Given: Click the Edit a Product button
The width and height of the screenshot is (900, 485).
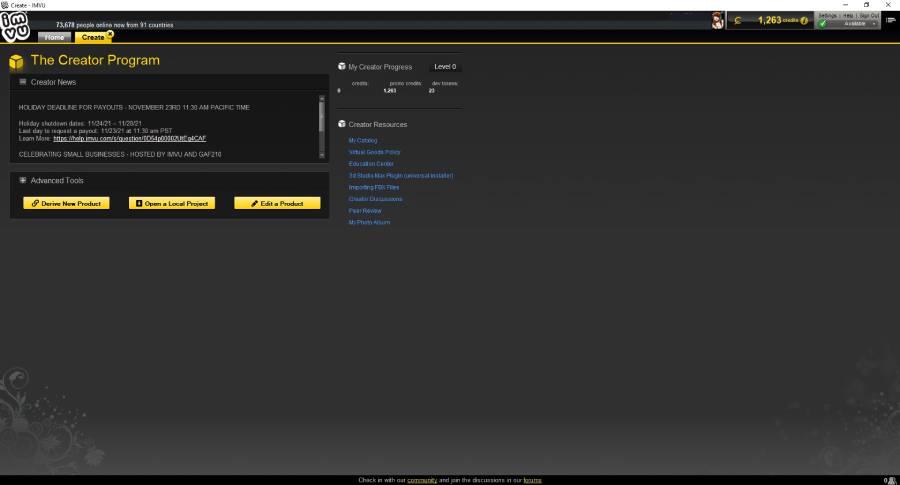Looking at the screenshot, I should pos(277,203).
